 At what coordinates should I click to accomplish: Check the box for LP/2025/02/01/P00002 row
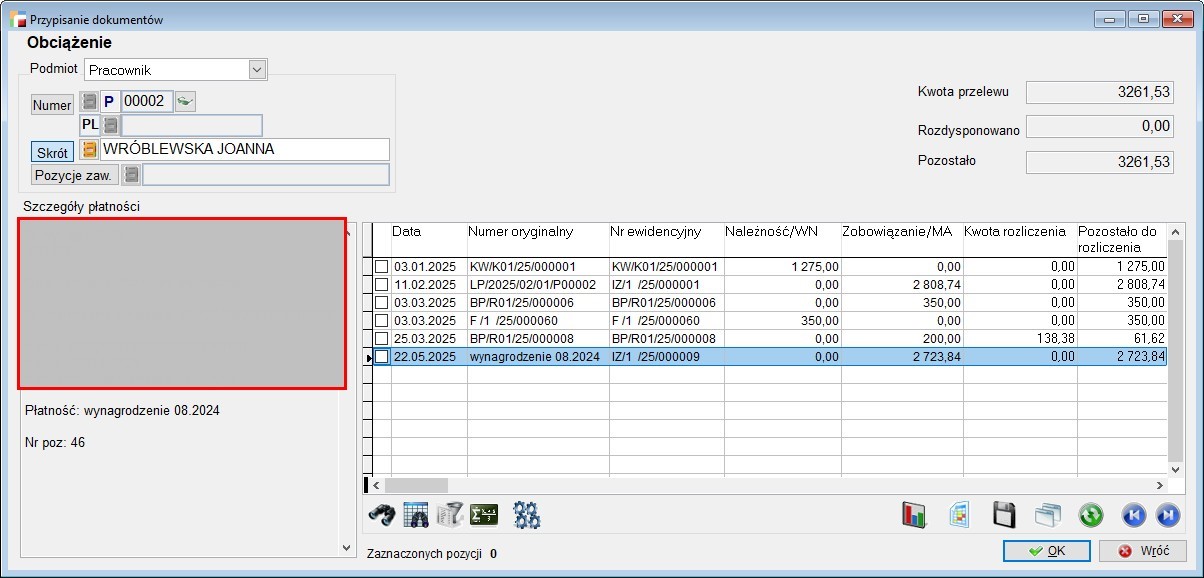[x=381, y=285]
